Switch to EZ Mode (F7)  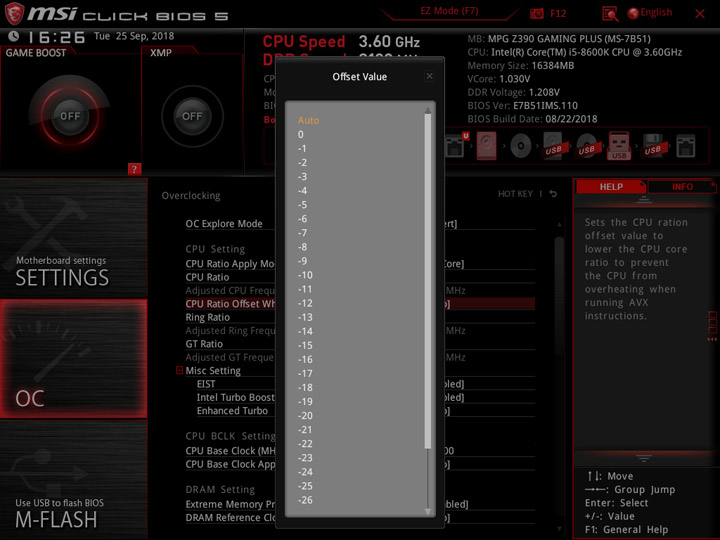tap(449, 11)
